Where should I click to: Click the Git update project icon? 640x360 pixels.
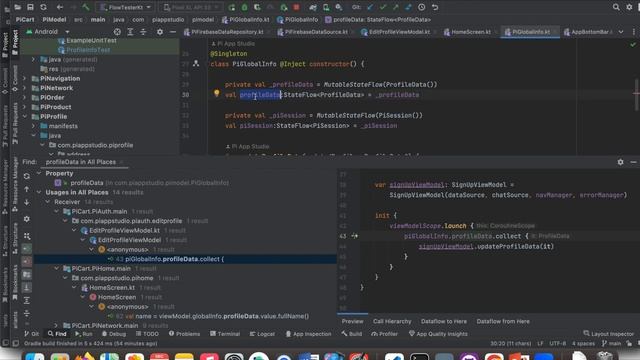370,7
